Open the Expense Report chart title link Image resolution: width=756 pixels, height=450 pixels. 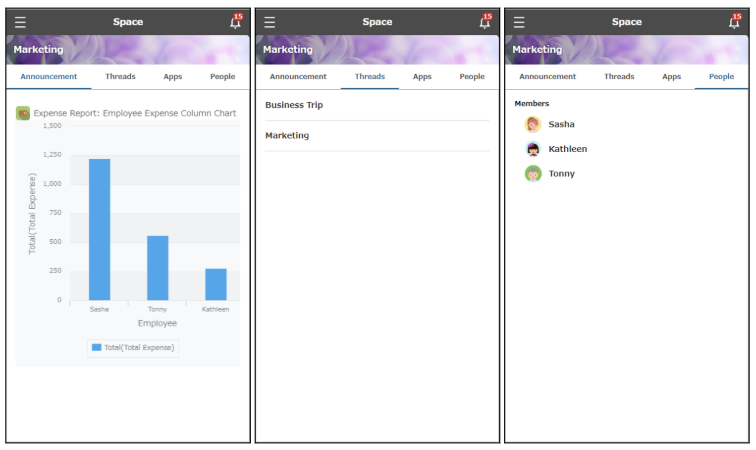[135, 113]
